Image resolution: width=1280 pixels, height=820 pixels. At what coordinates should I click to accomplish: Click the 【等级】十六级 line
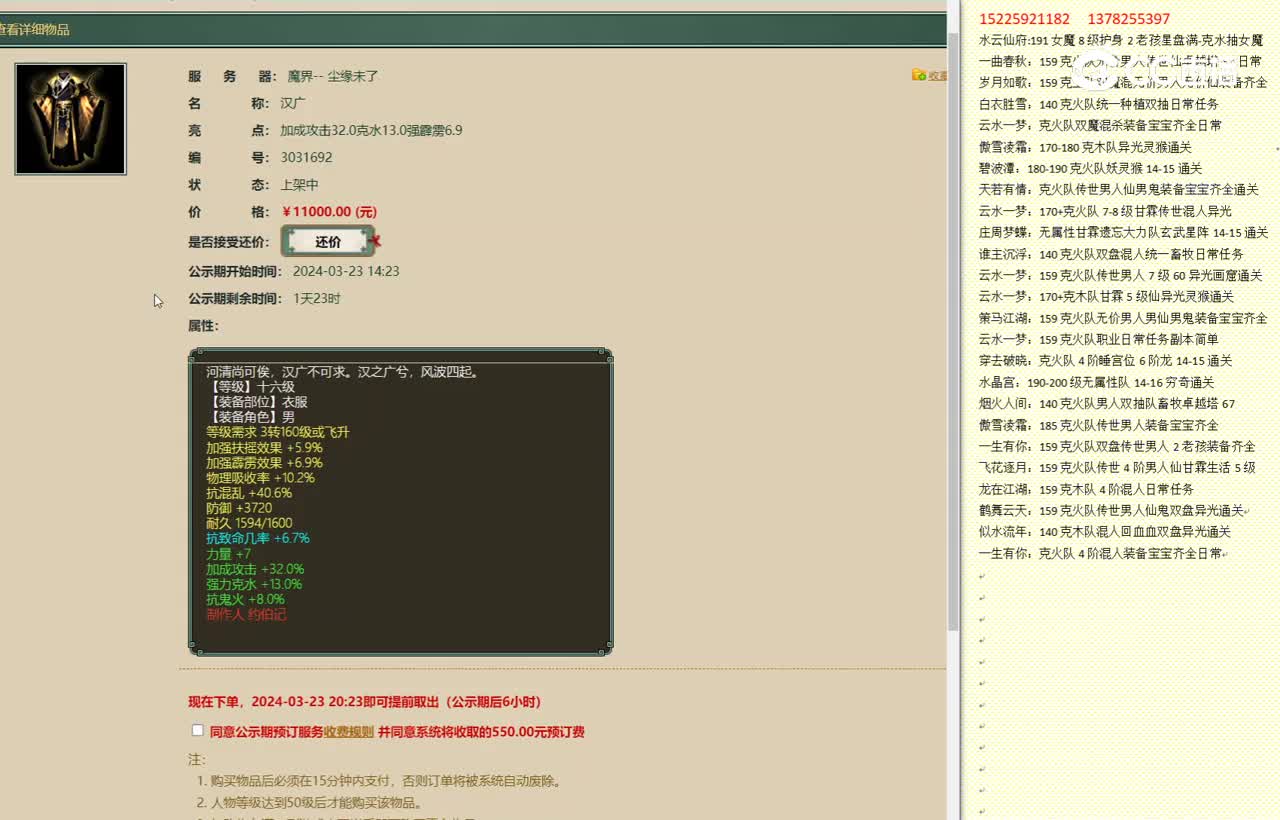click(250, 387)
